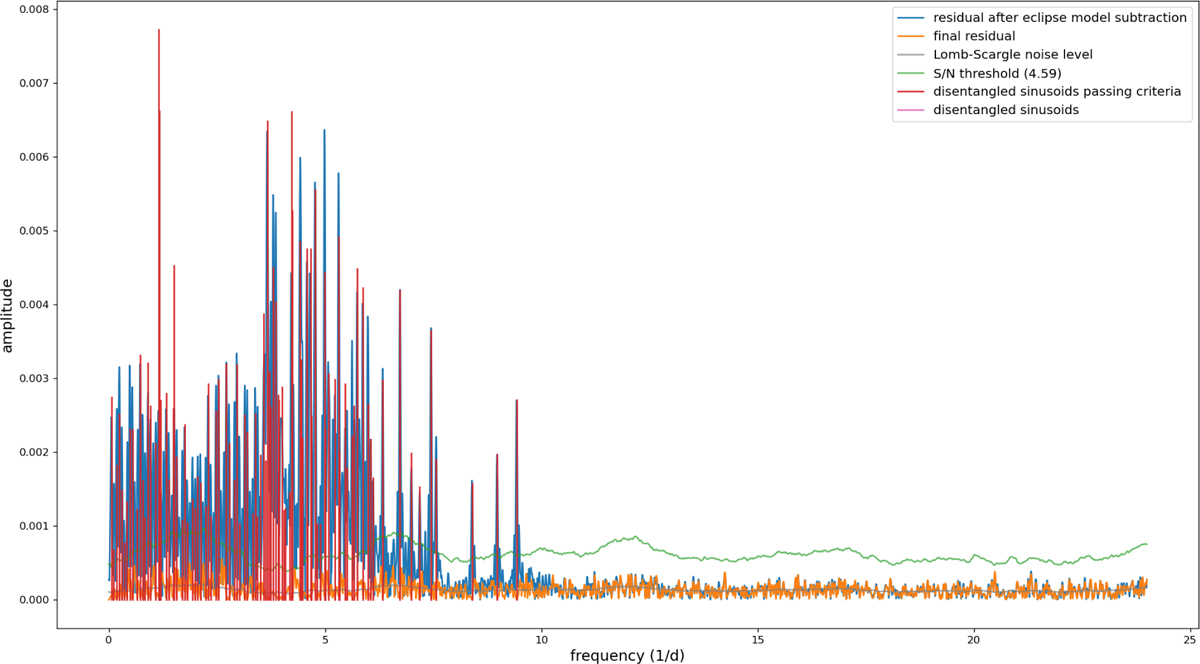Select 'disentangled sinusoids passing criteria' legend label
The height and width of the screenshot is (664, 1200).
[x=1057, y=91]
